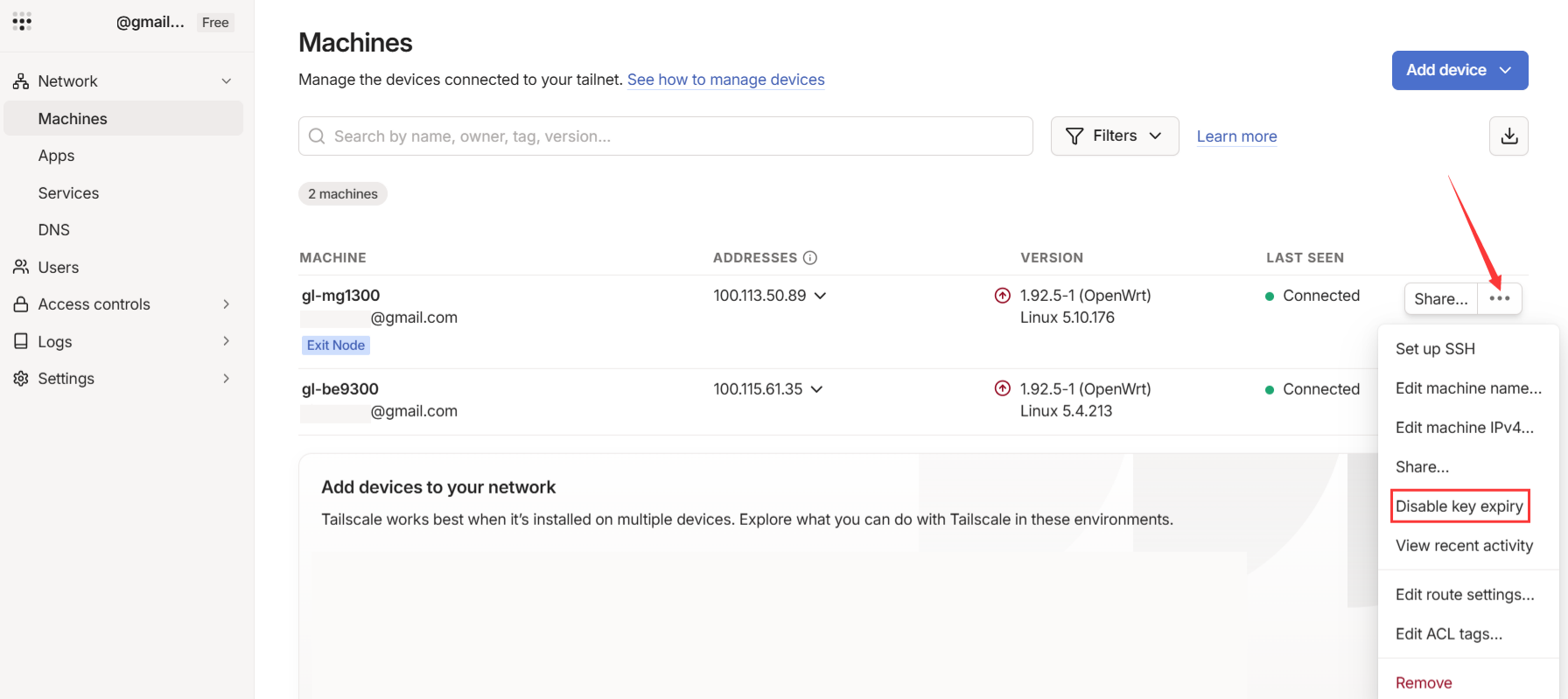Click the Free plan badge
1568x699 pixels.
[x=215, y=23]
